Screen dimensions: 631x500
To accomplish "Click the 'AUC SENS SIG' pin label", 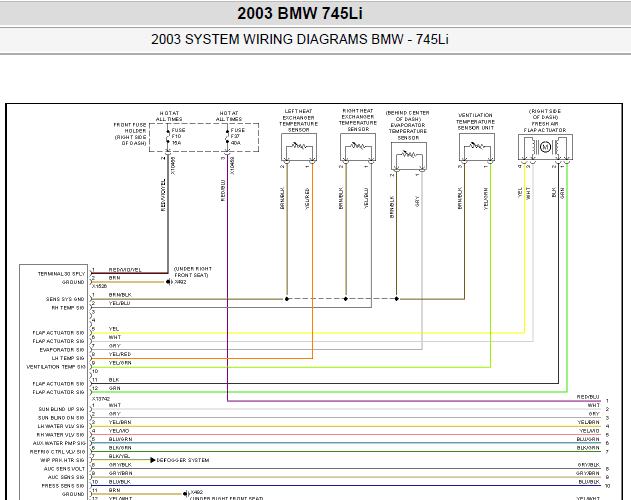I will 66,477.
